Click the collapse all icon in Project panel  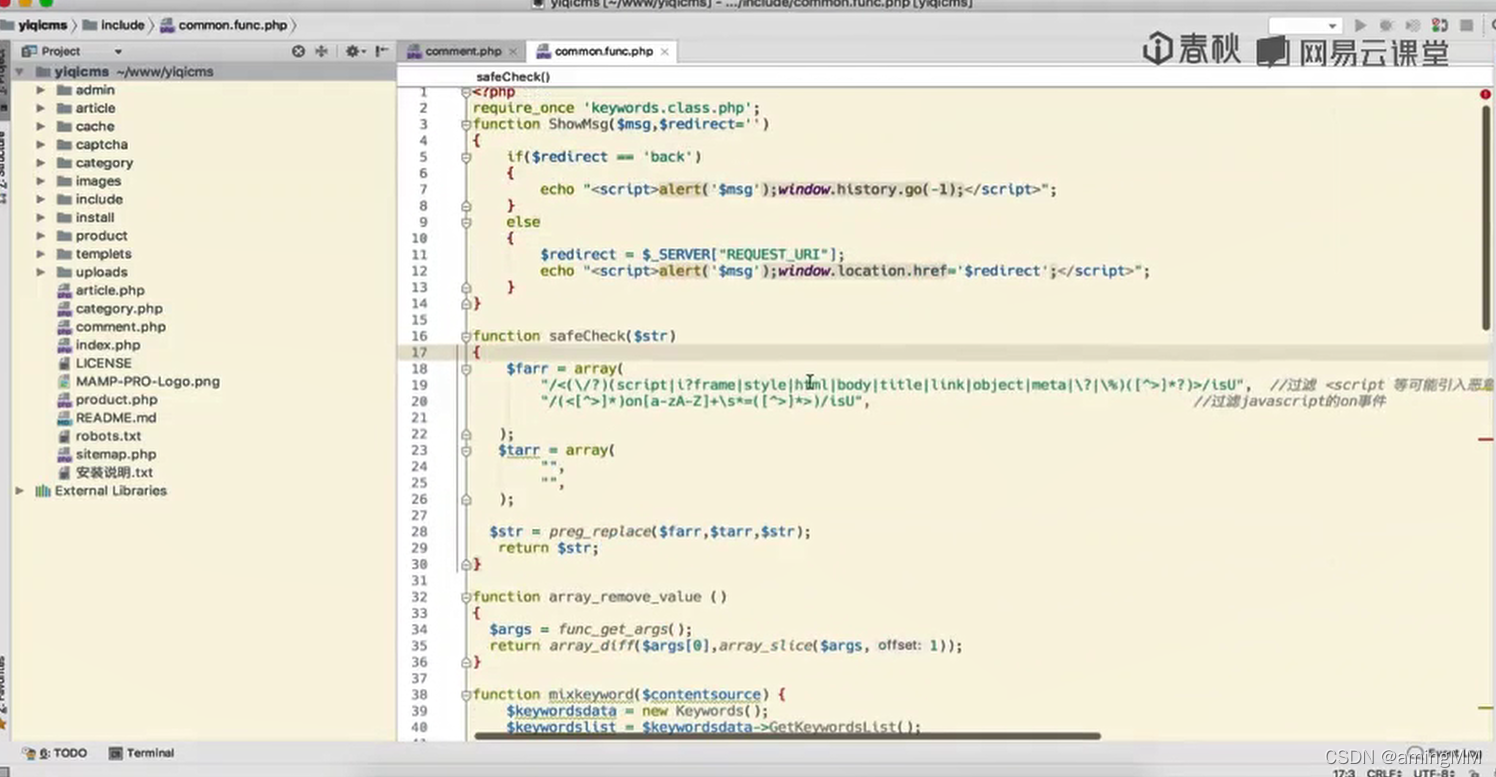321,51
